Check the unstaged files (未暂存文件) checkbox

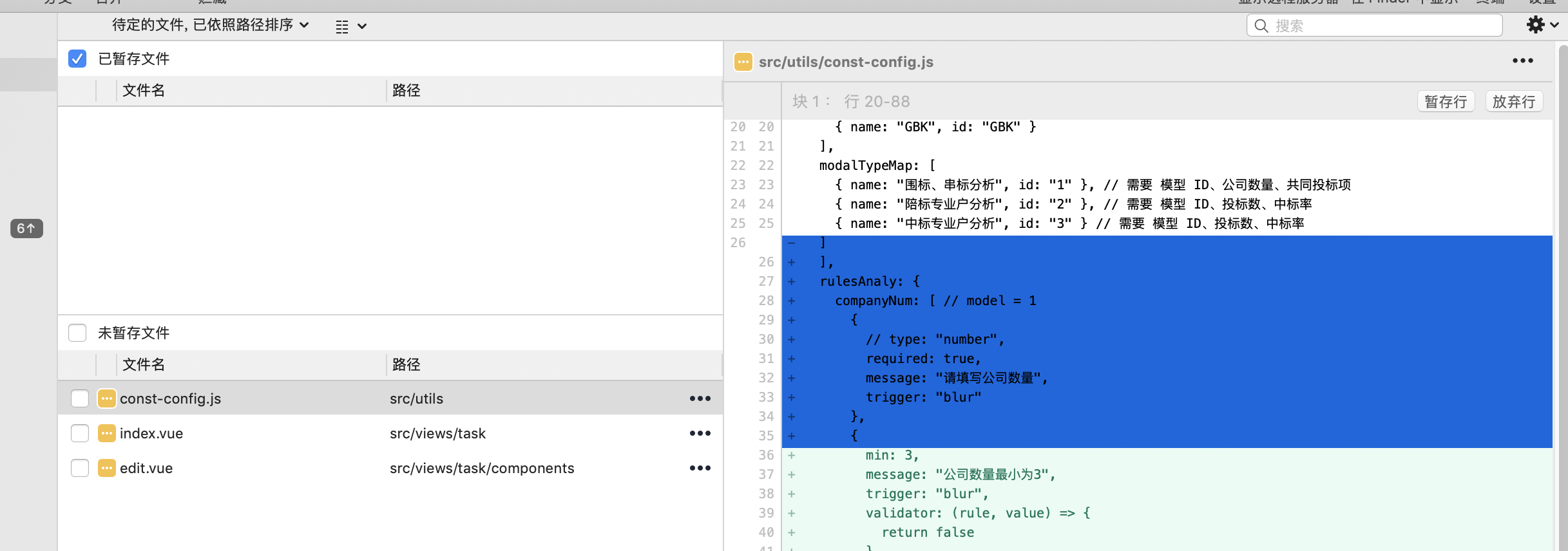point(77,333)
